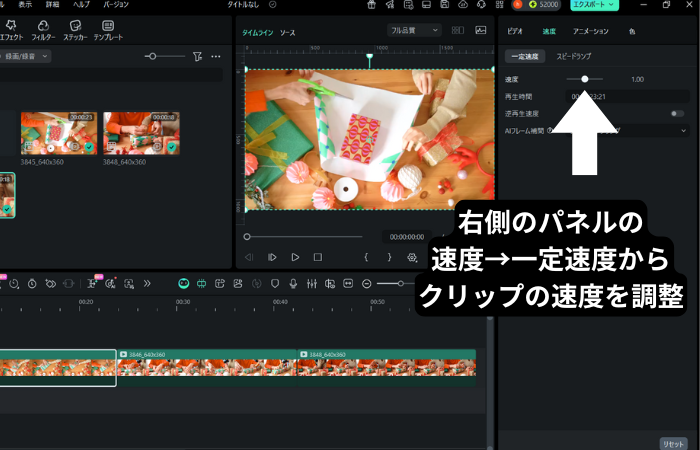Click the mark in brace icon
700x450 pixels.
[x=366, y=257]
